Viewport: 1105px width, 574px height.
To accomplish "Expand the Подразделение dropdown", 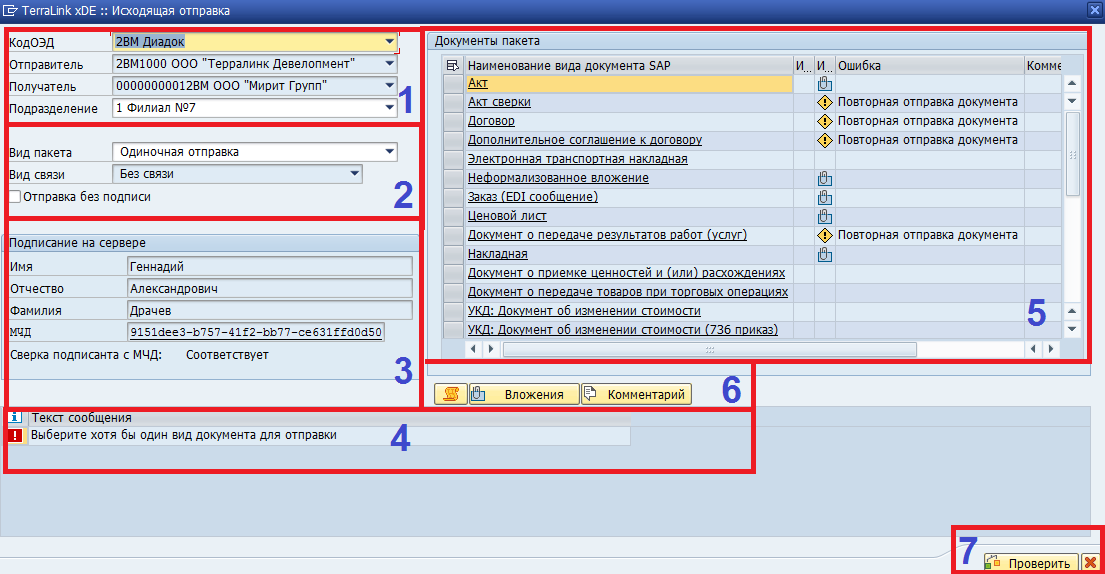I will pyautogui.click(x=389, y=108).
